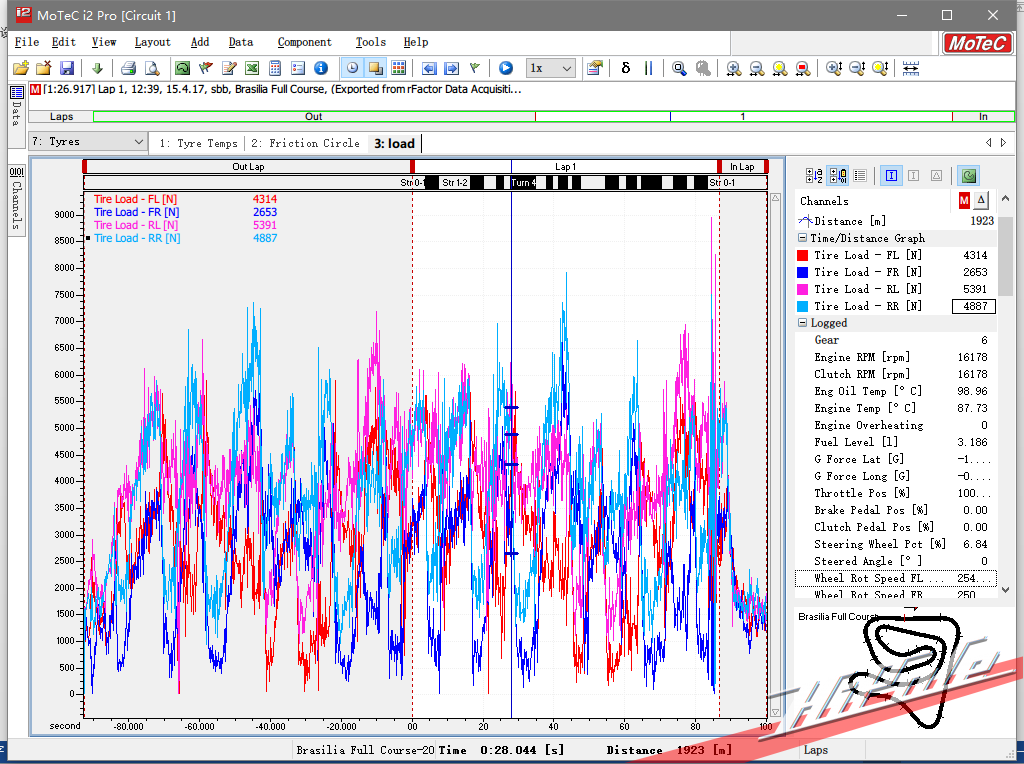Click the magnifier zoom mode icon
The image size is (1024, 764).
click(x=679, y=68)
